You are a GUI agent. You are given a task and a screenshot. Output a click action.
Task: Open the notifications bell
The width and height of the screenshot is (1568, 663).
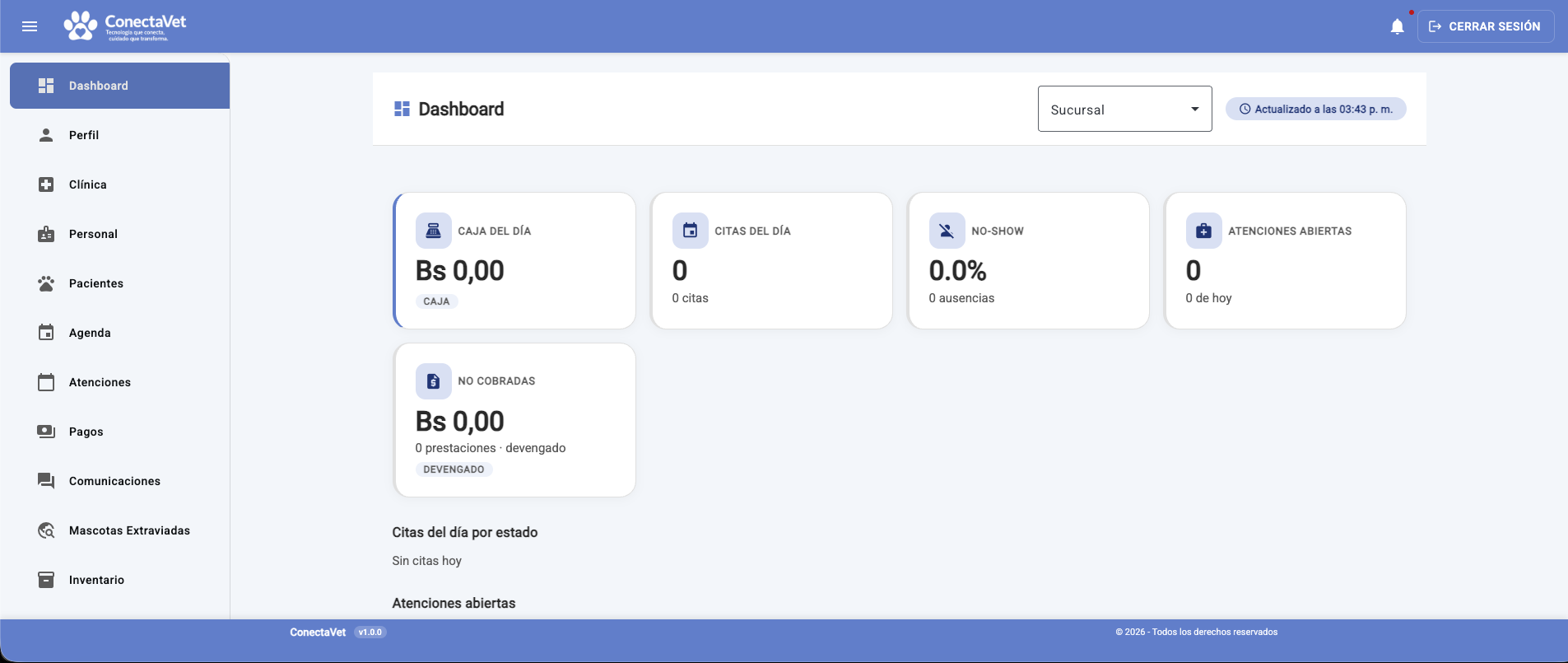click(x=1397, y=26)
